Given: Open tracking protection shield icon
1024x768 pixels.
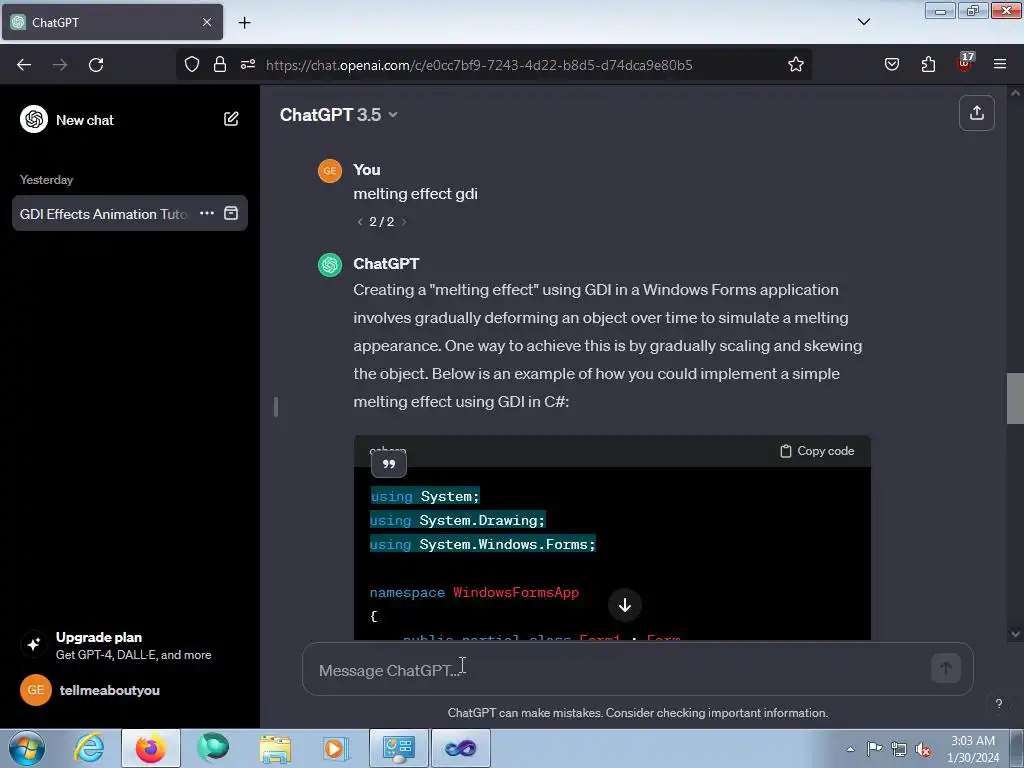Looking at the screenshot, I should tap(191, 64).
